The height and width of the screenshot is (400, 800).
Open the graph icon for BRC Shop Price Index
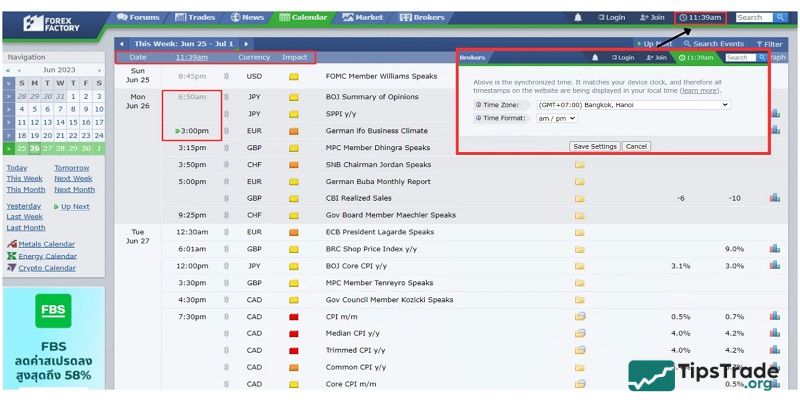tap(775, 249)
